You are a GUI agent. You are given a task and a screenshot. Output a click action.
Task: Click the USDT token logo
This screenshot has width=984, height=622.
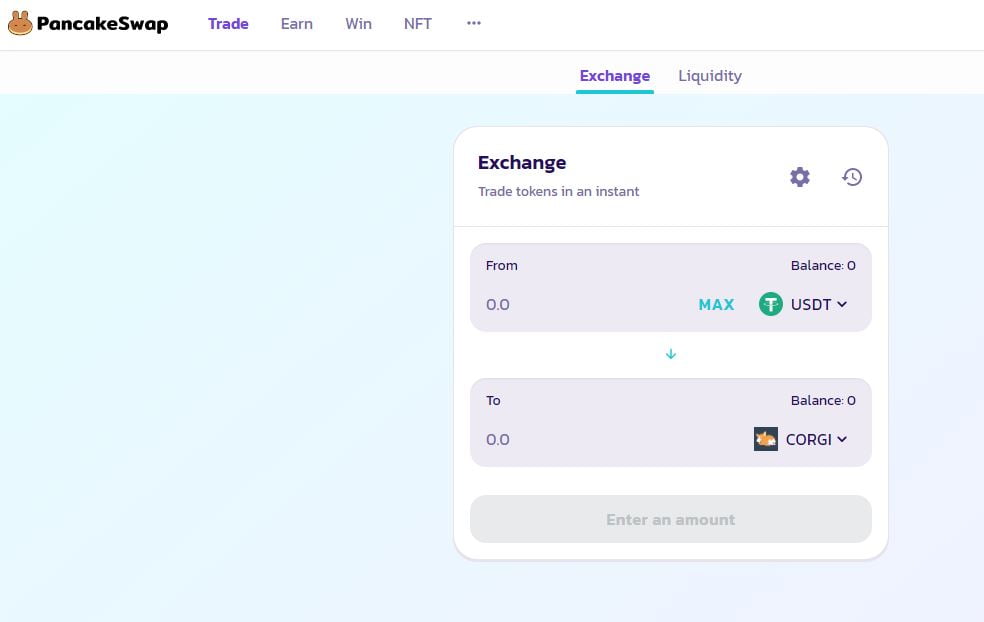(x=770, y=304)
